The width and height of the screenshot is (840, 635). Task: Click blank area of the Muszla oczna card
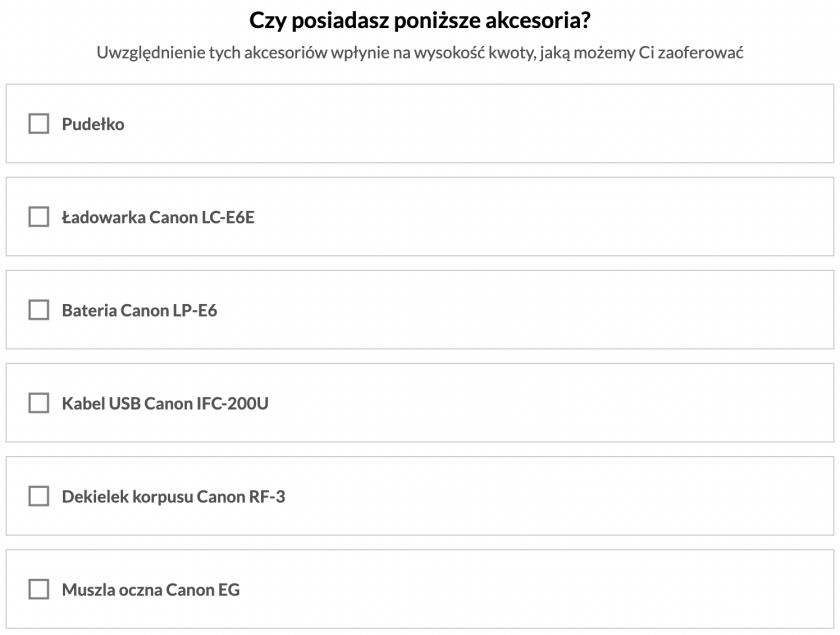tap(536, 589)
